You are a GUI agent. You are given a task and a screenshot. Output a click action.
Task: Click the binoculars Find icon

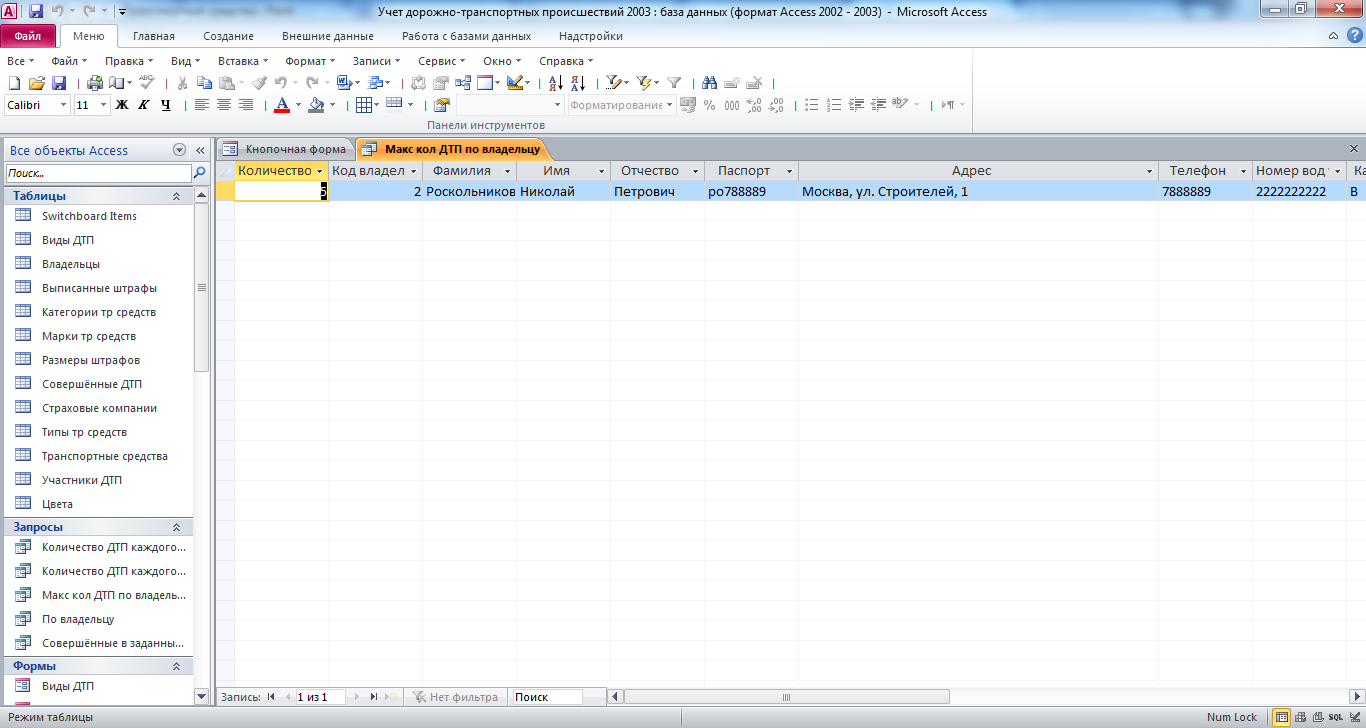click(x=710, y=83)
